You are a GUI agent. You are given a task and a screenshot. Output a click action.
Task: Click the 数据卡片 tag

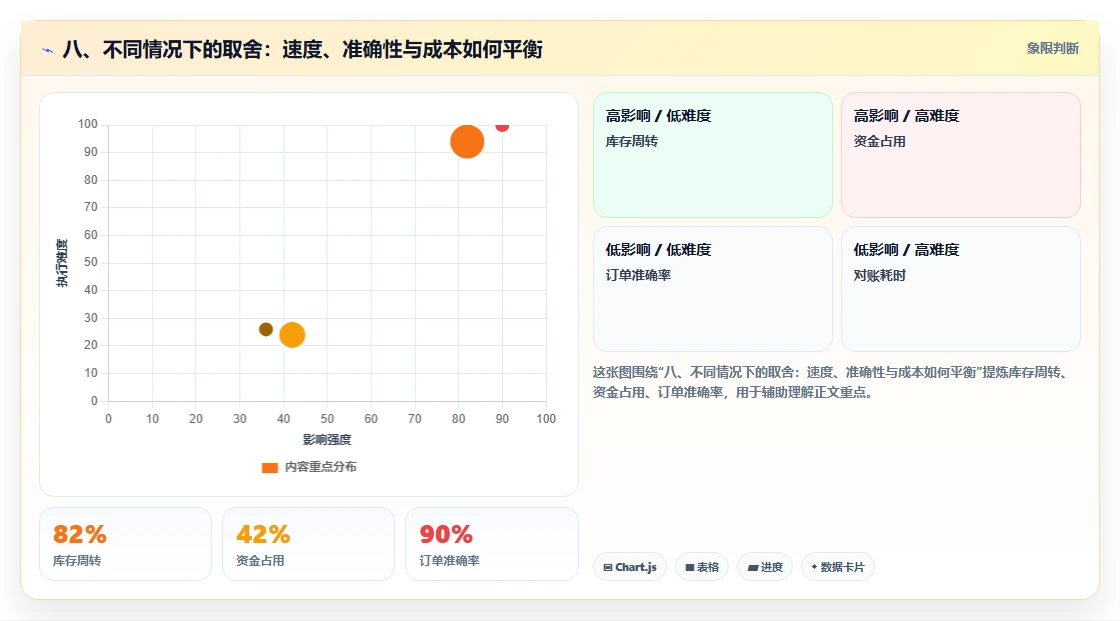tap(838, 567)
